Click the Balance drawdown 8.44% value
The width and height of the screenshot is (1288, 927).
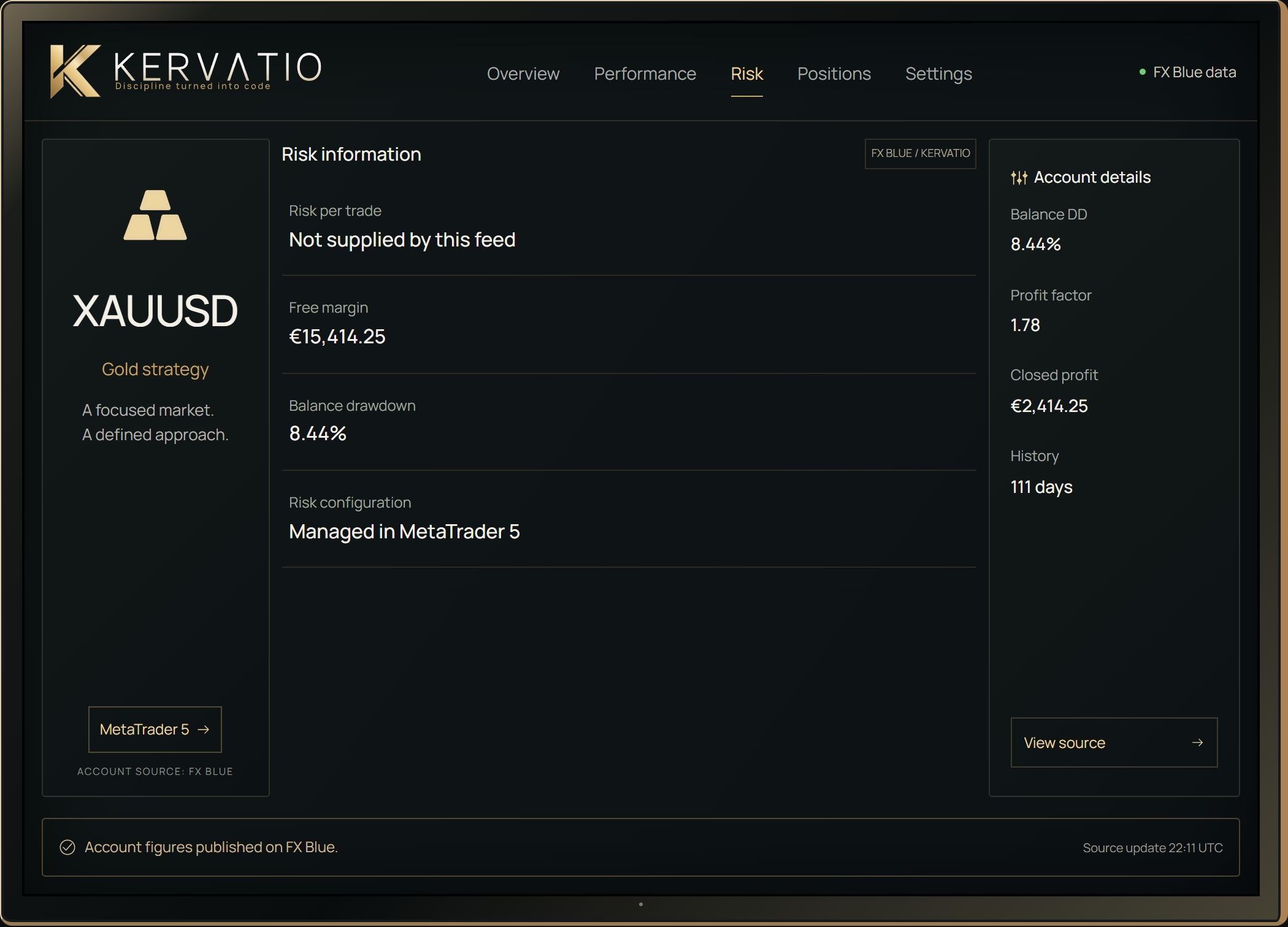point(318,433)
